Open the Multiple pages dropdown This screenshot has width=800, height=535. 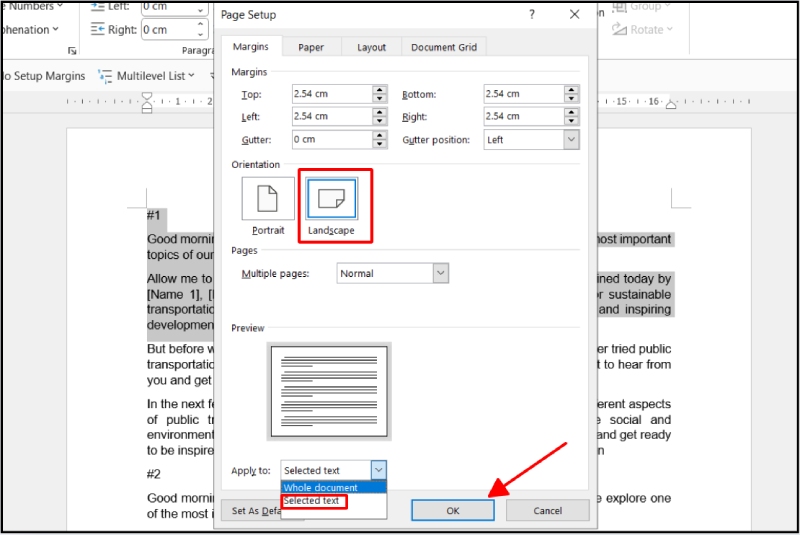tap(441, 273)
